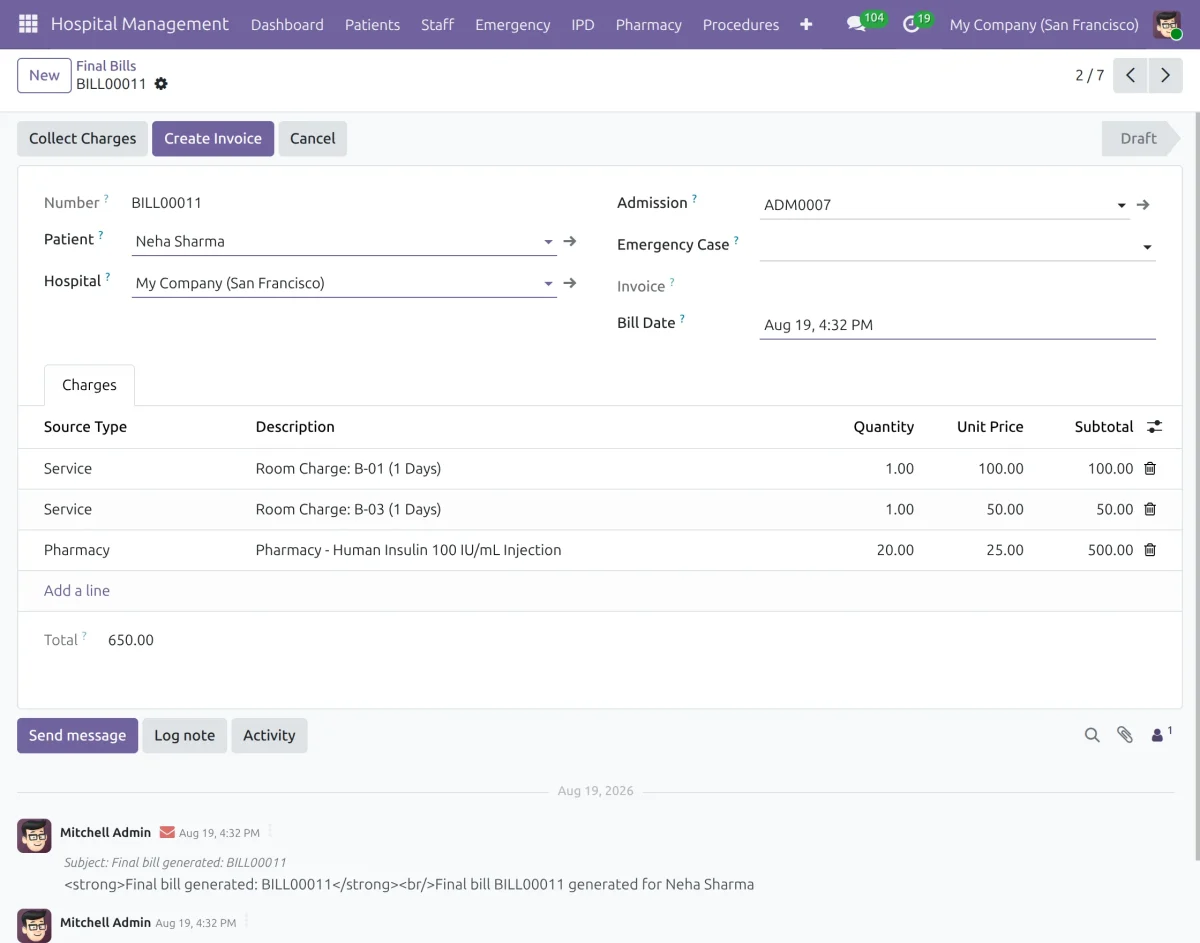The width and height of the screenshot is (1200, 943).
Task: Open the activities clock icon showing 19
Action: click(x=911, y=24)
